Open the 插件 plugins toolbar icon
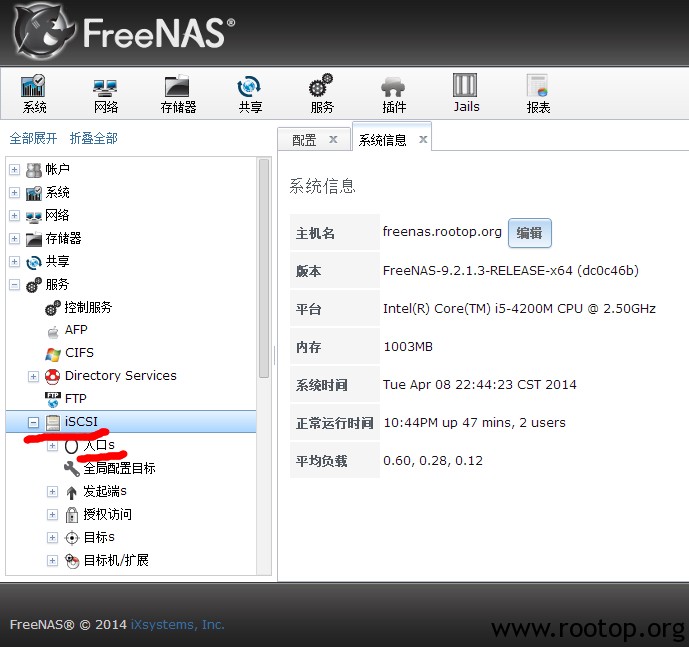This screenshot has height=647, width=689. click(393, 87)
